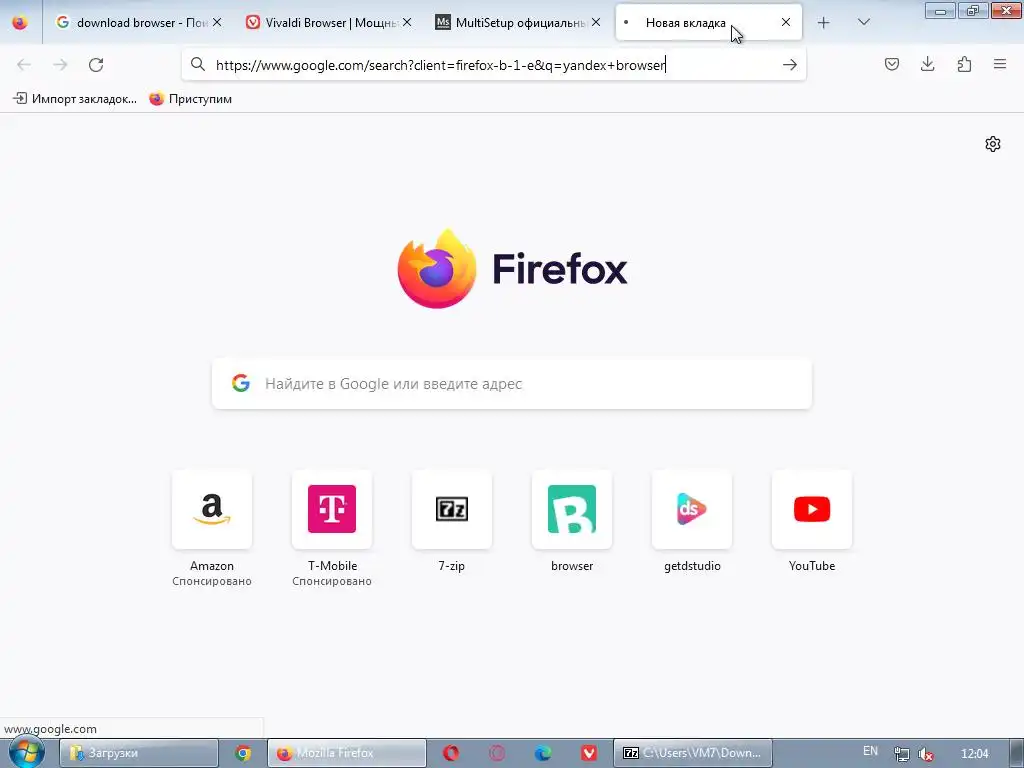Open the Firefox application menu
1024x768 pixels.
click(x=1000, y=64)
